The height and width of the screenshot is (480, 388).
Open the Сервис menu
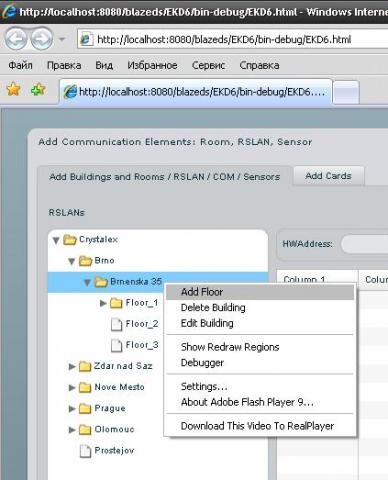pyautogui.click(x=208, y=65)
